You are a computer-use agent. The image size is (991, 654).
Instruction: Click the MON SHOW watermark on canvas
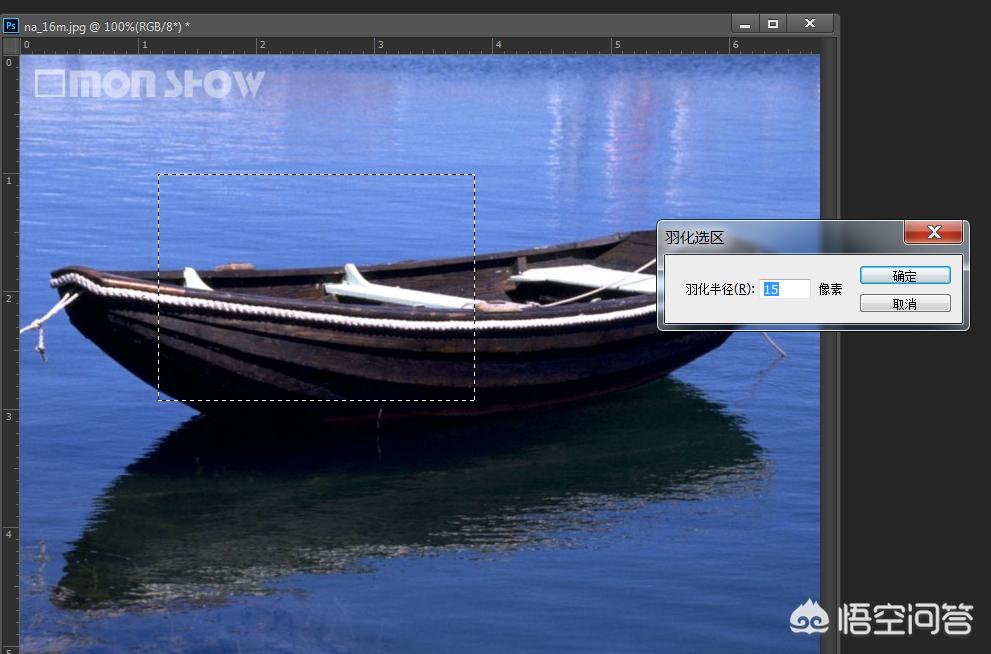coord(150,84)
